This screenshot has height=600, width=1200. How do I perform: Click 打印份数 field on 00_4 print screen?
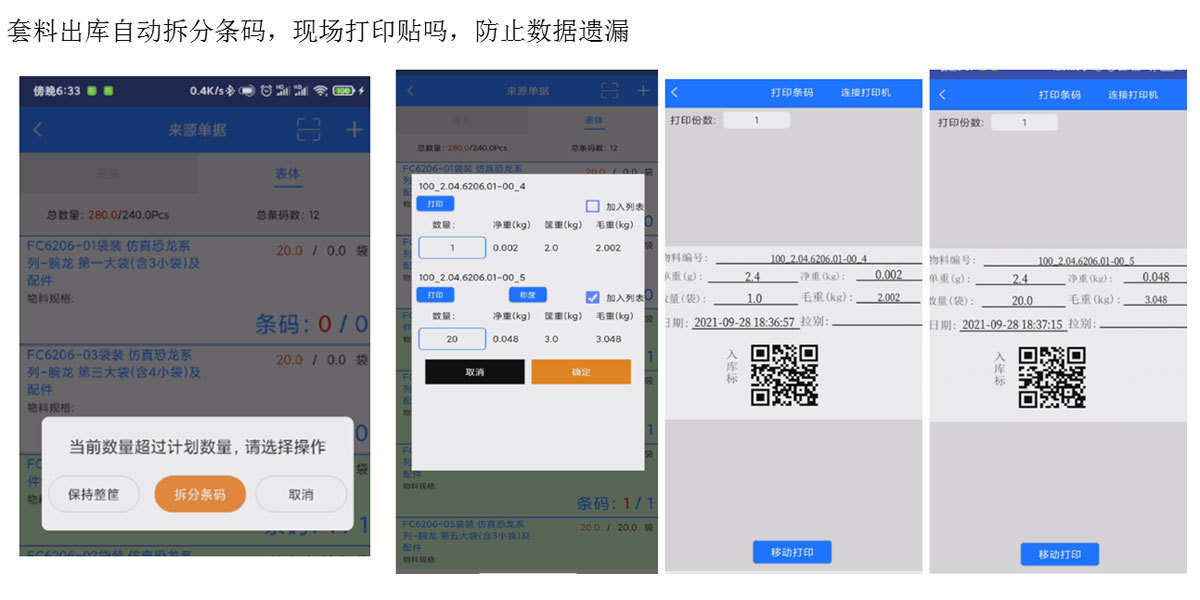tap(756, 120)
